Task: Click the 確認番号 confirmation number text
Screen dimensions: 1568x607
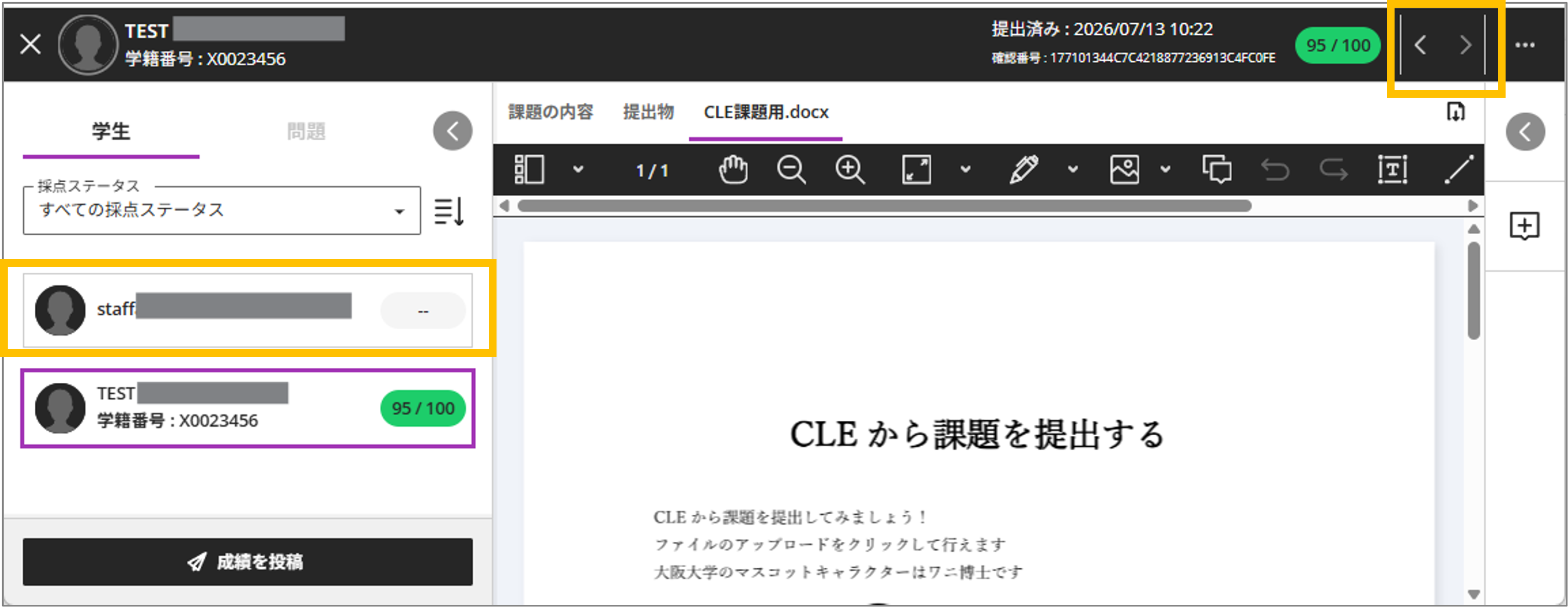Action: coord(1133,58)
